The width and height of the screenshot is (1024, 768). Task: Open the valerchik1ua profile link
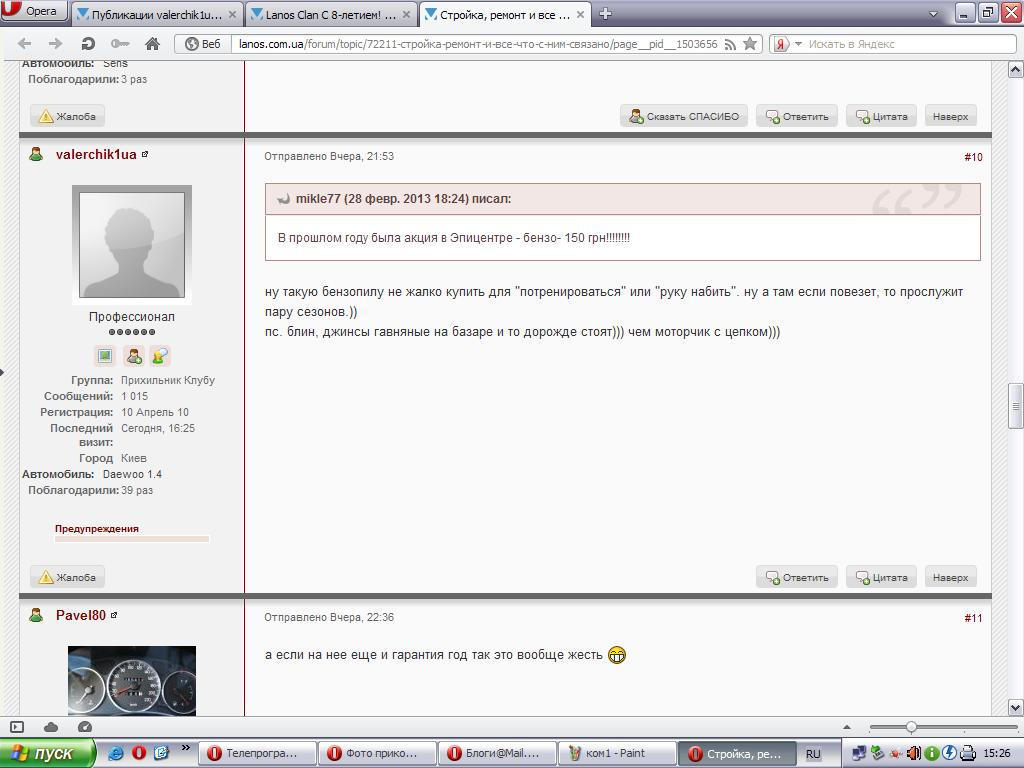tap(96, 155)
